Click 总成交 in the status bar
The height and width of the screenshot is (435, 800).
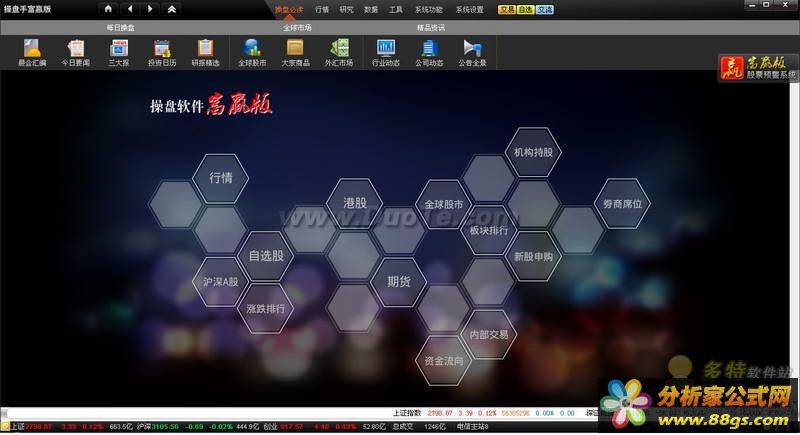(x=403, y=426)
